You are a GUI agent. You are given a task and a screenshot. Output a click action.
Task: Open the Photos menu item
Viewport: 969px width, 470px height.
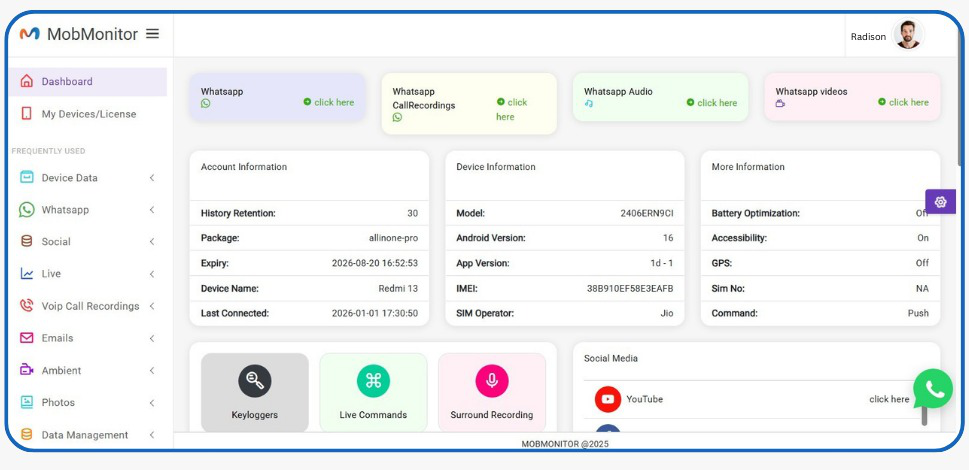[88, 402]
